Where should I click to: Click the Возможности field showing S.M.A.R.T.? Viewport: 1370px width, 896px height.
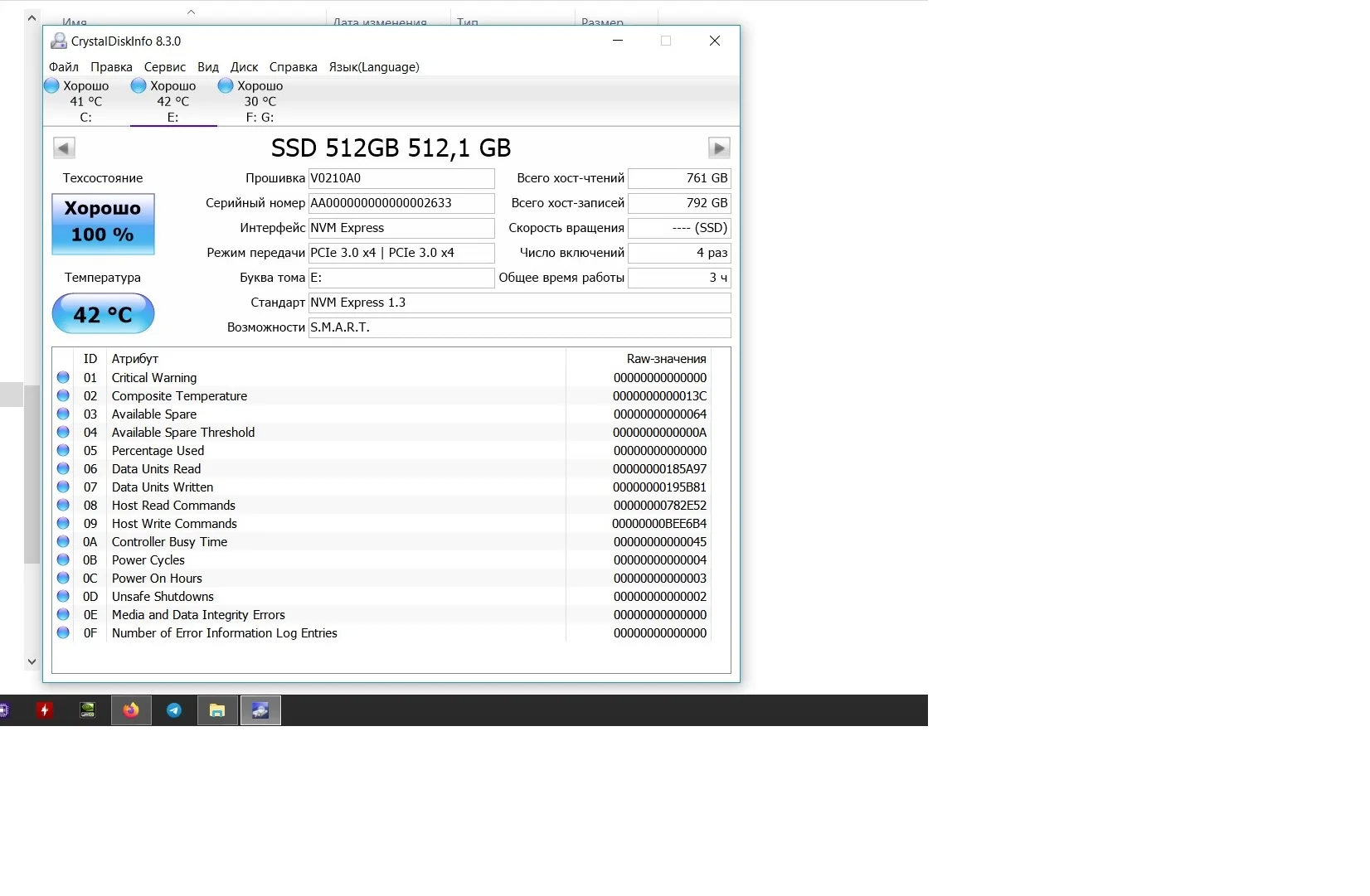coord(520,327)
